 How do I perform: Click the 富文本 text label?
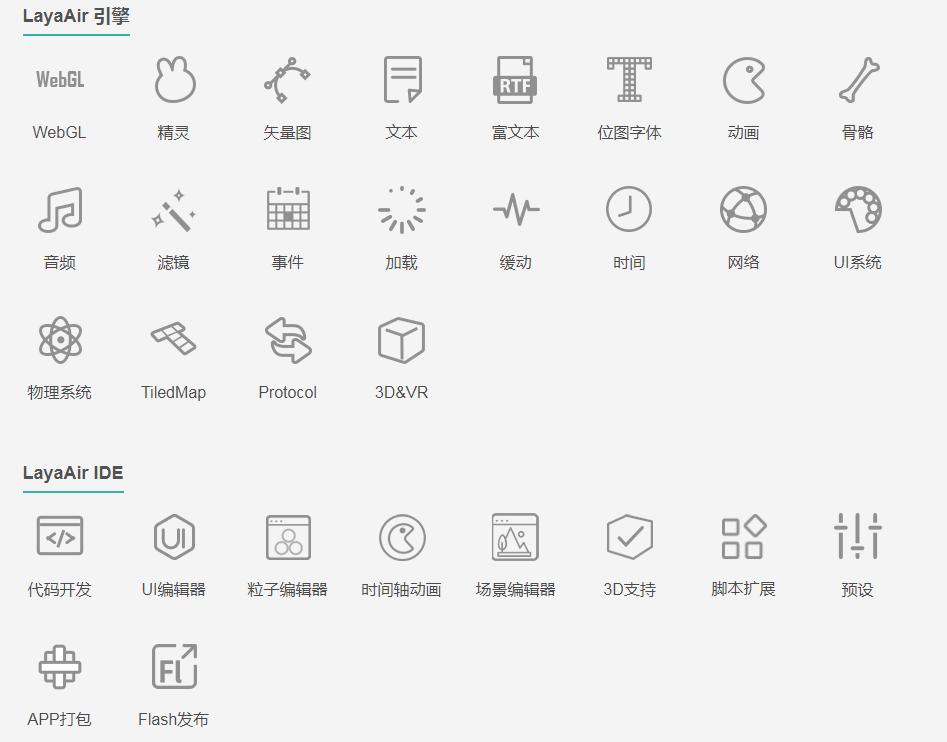[515, 132]
